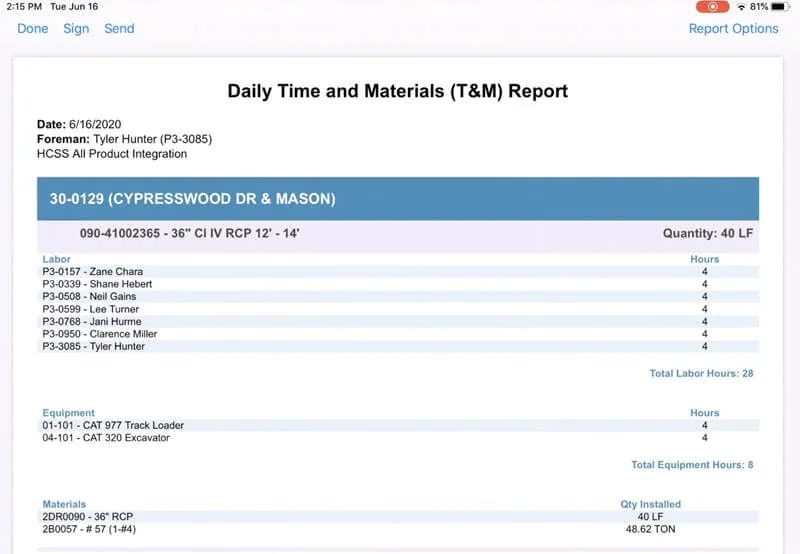Tap the Done button
This screenshot has width=800, height=554.
(33, 29)
